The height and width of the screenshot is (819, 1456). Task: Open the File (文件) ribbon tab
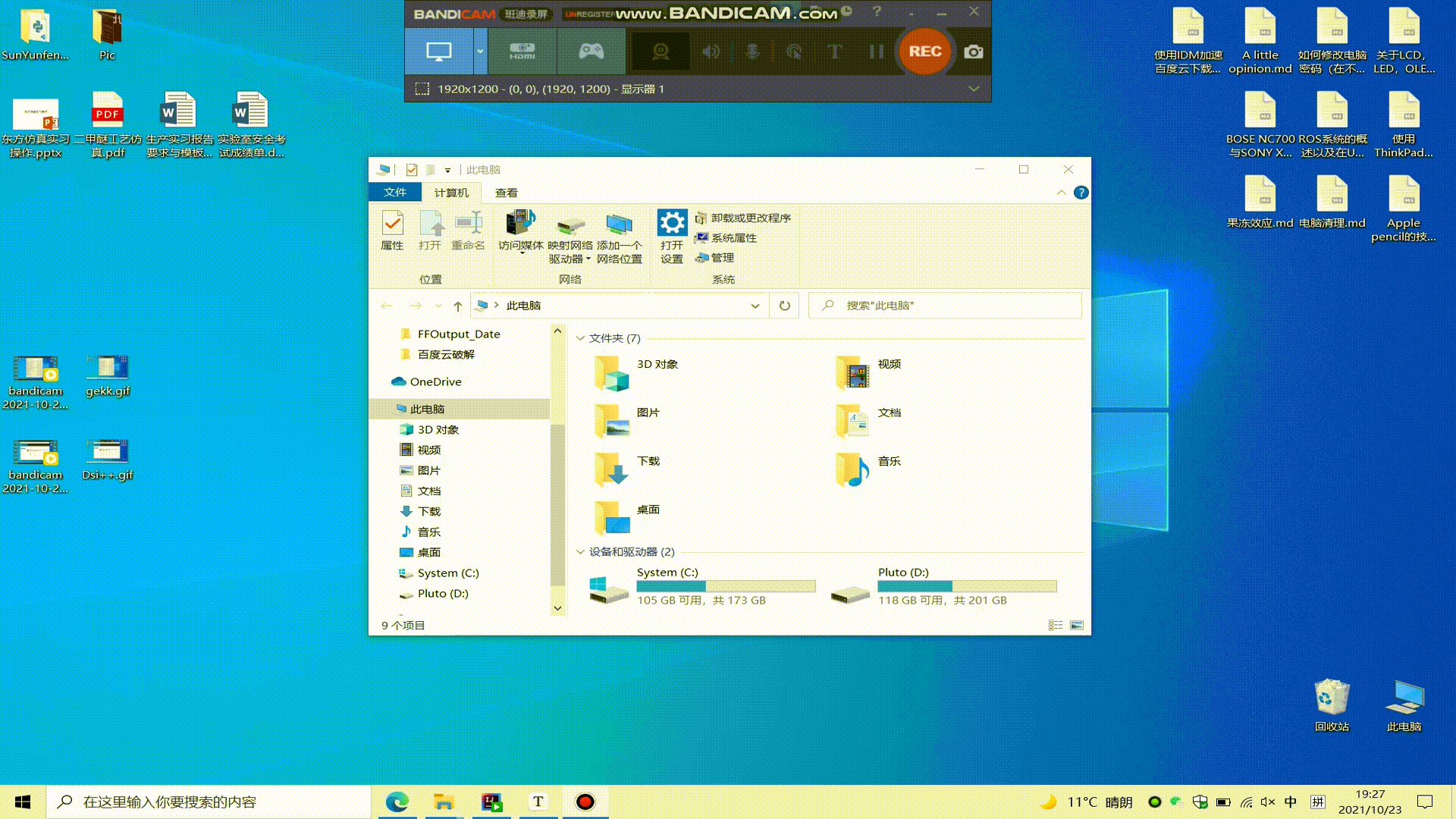(x=394, y=193)
